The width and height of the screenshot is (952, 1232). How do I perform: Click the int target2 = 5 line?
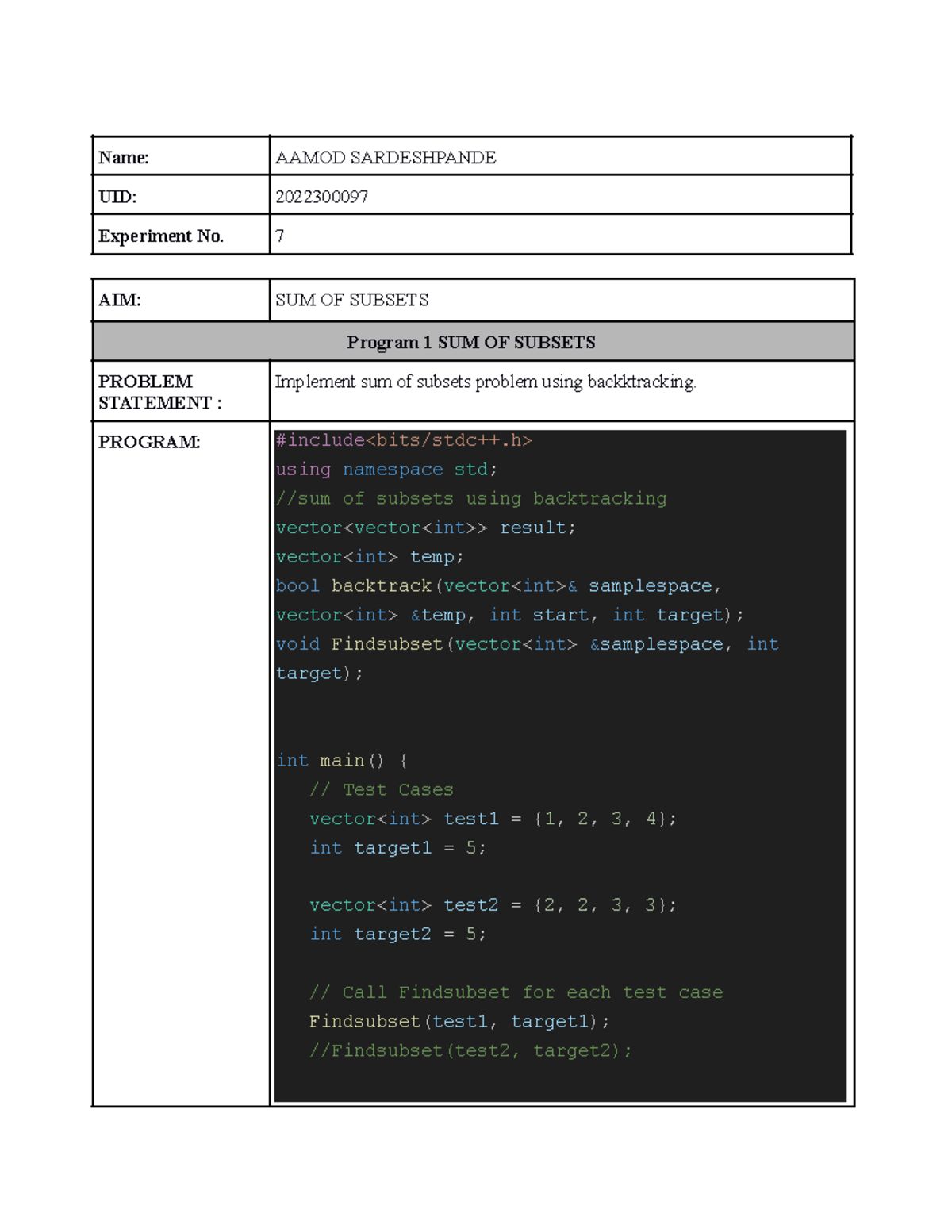pyautogui.click(x=397, y=935)
